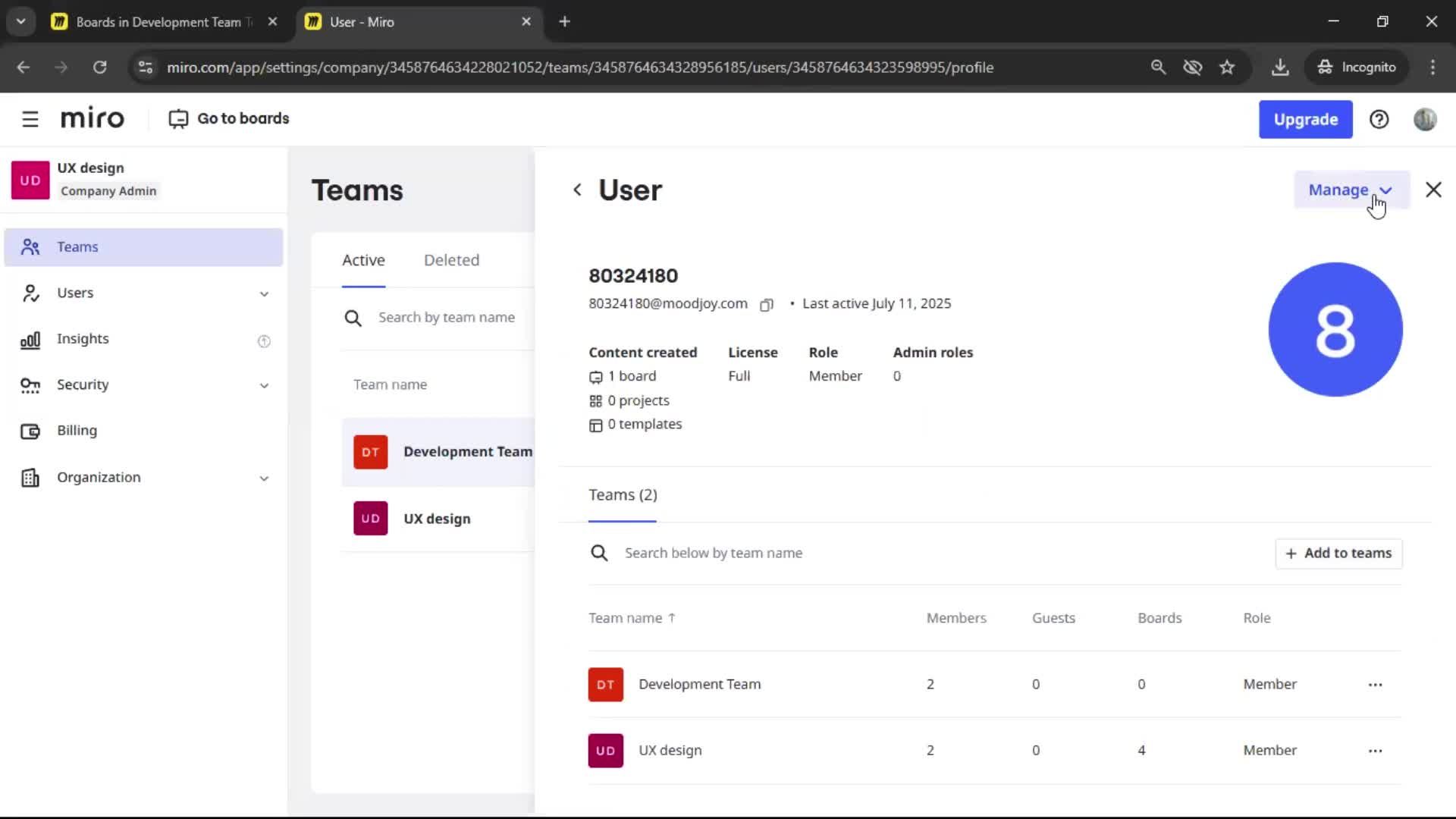The height and width of the screenshot is (819, 1456).
Task: Click the tracking protection eye icon
Action: click(x=1193, y=67)
